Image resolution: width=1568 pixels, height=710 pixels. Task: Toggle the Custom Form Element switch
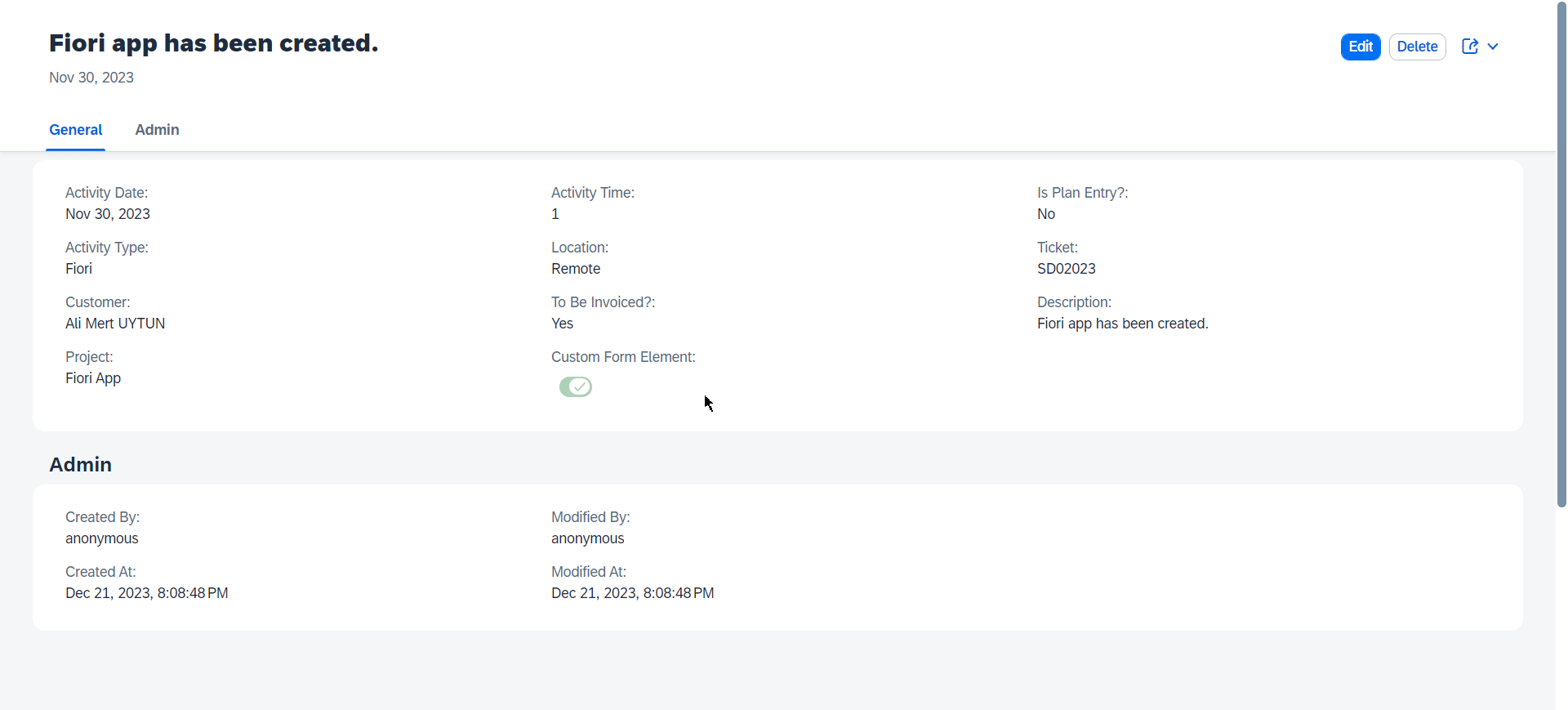point(575,386)
